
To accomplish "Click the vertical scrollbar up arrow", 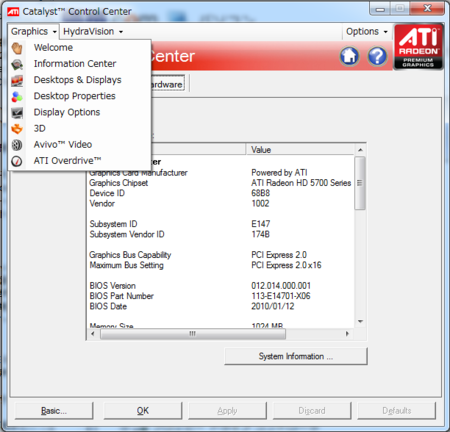I will point(360,150).
